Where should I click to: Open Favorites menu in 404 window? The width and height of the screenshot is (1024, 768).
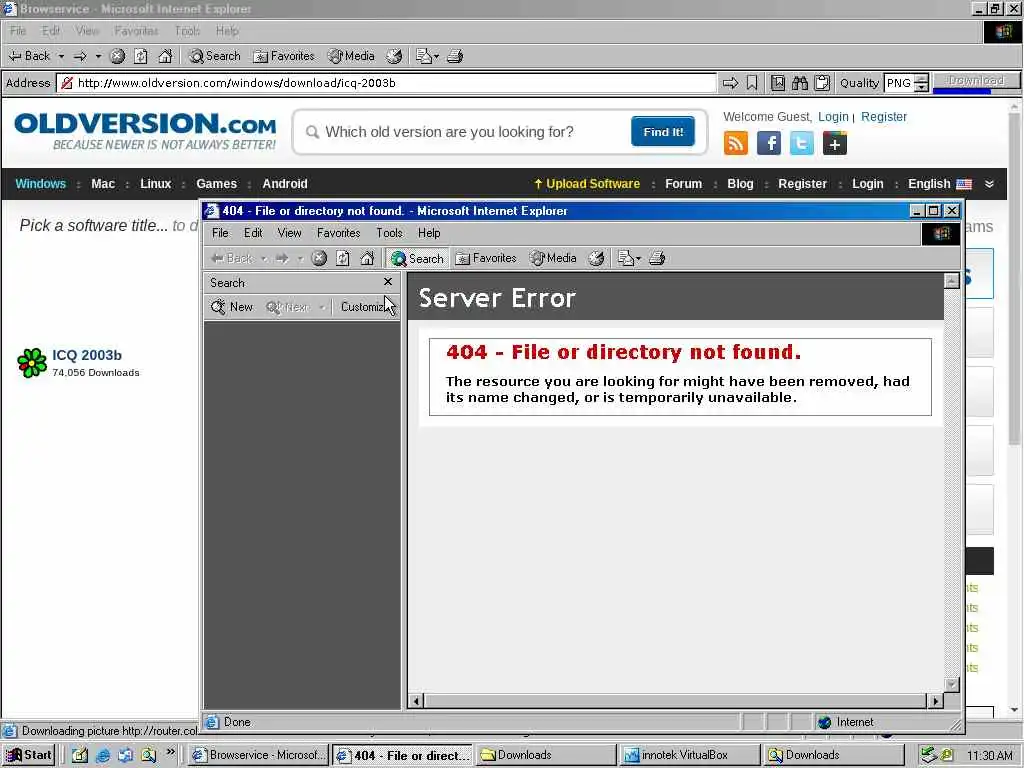click(338, 233)
